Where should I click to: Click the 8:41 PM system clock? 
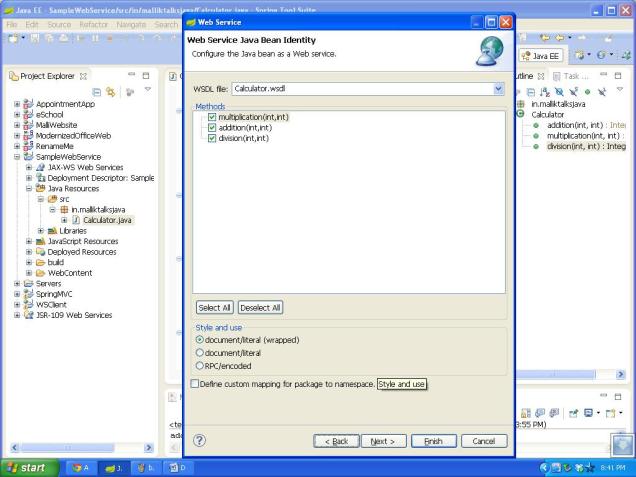pyautogui.click(x=612, y=468)
